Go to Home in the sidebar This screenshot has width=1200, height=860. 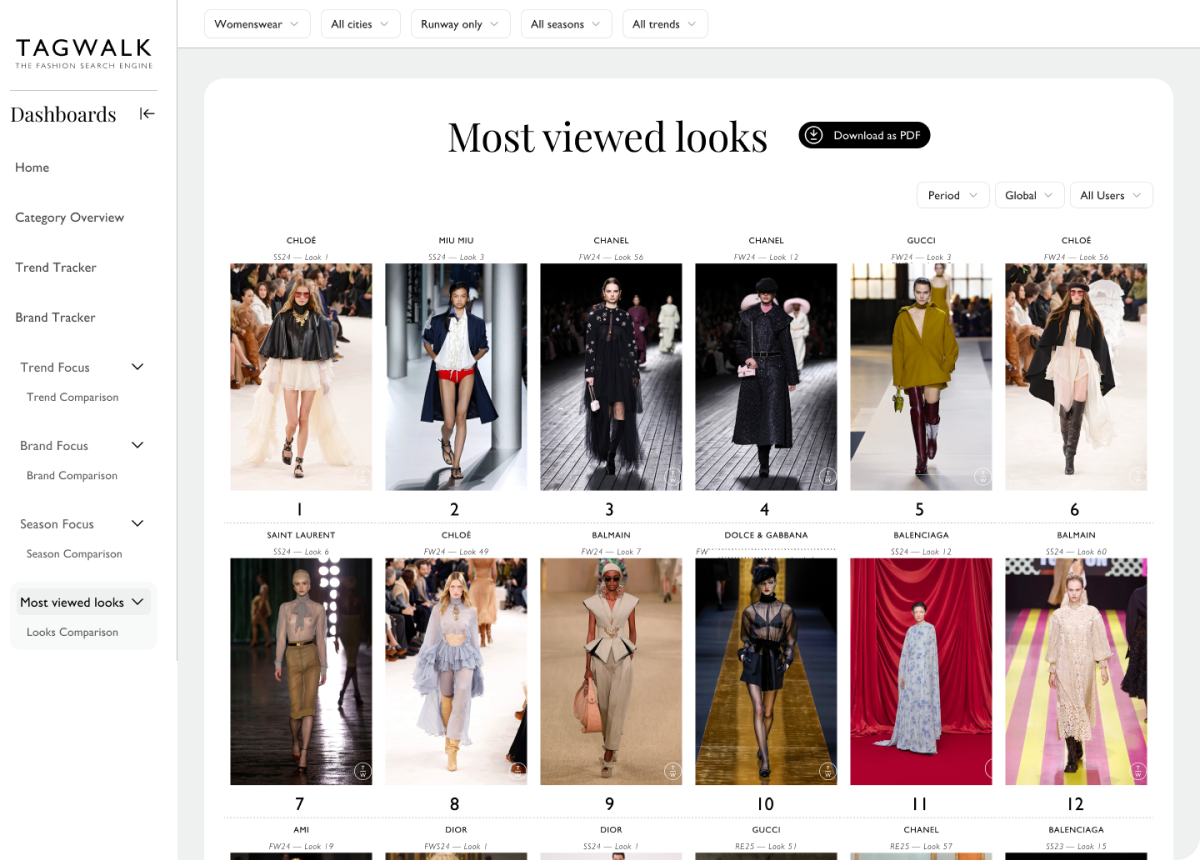point(32,167)
